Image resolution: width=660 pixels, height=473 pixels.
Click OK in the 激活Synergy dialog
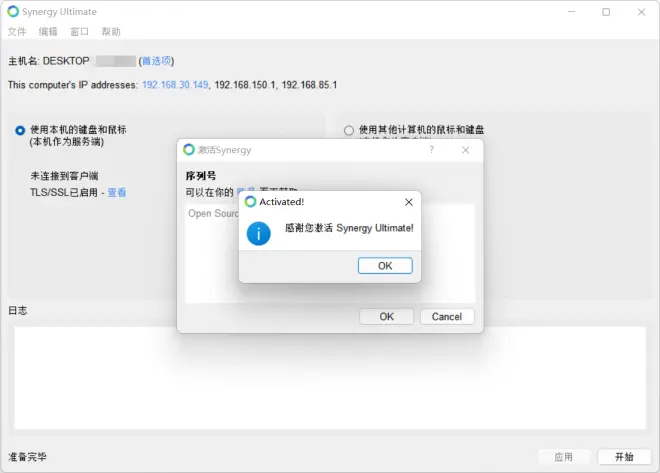386,316
